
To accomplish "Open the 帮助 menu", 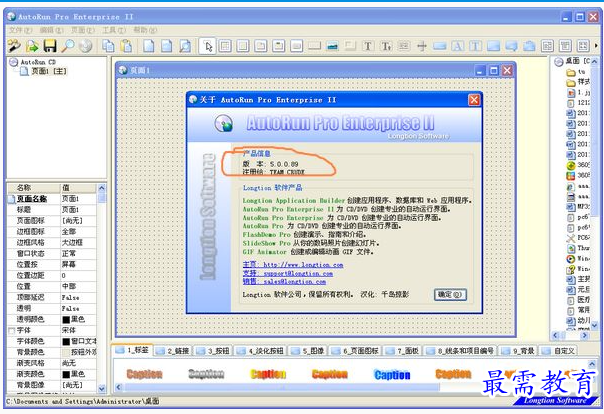I will (145, 30).
